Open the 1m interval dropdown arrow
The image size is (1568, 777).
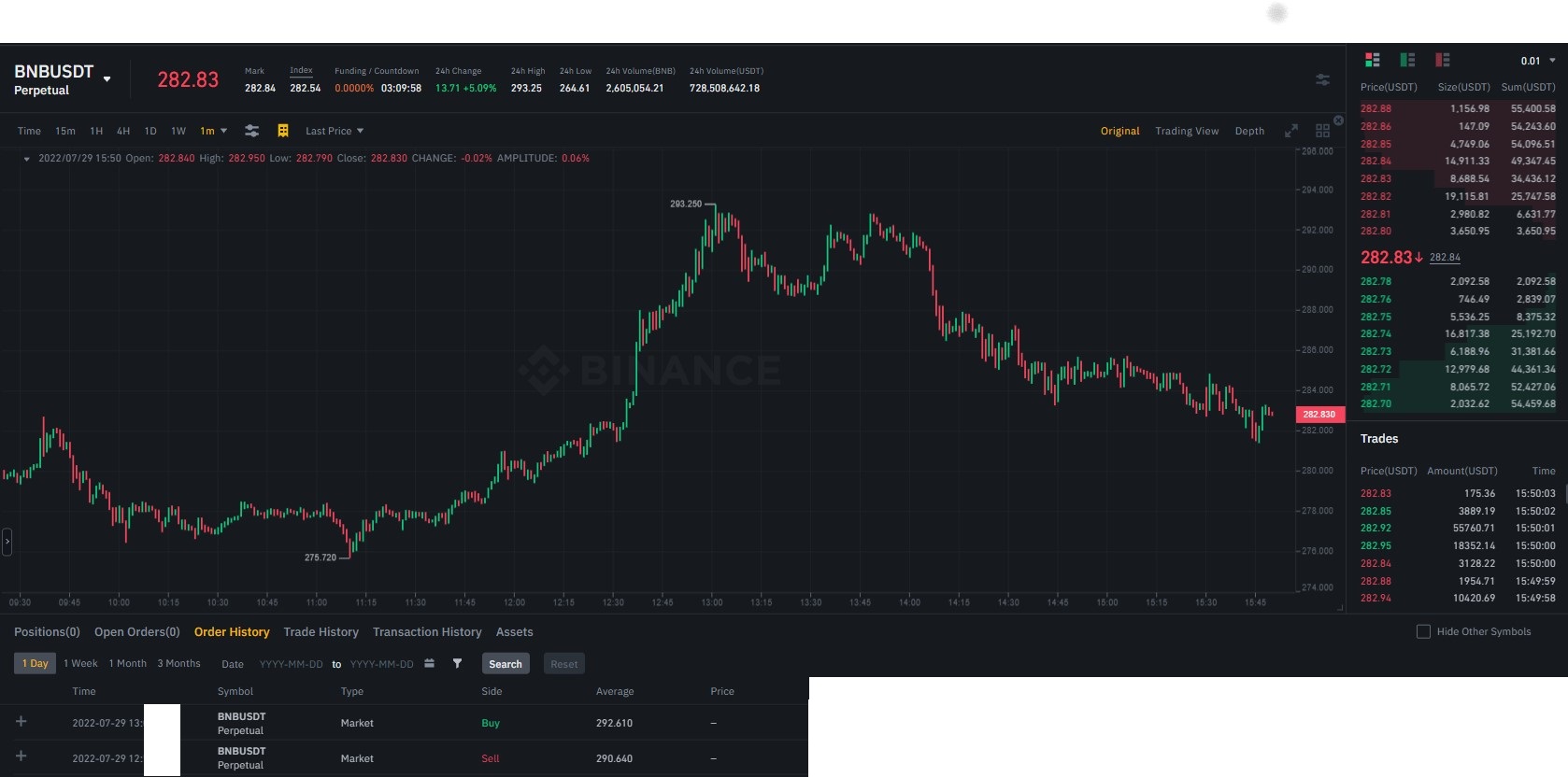pyautogui.click(x=223, y=131)
